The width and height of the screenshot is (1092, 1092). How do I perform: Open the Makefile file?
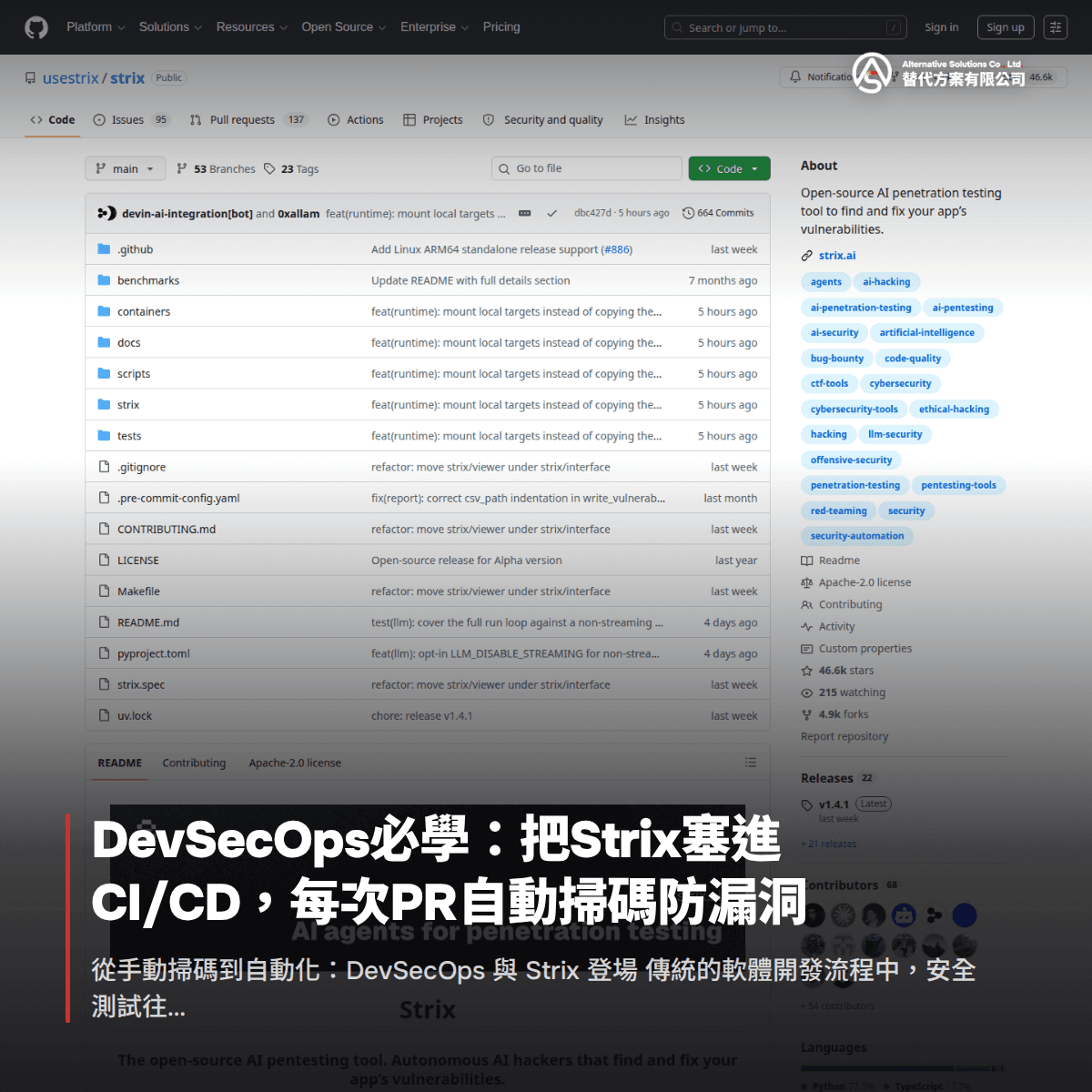(138, 591)
